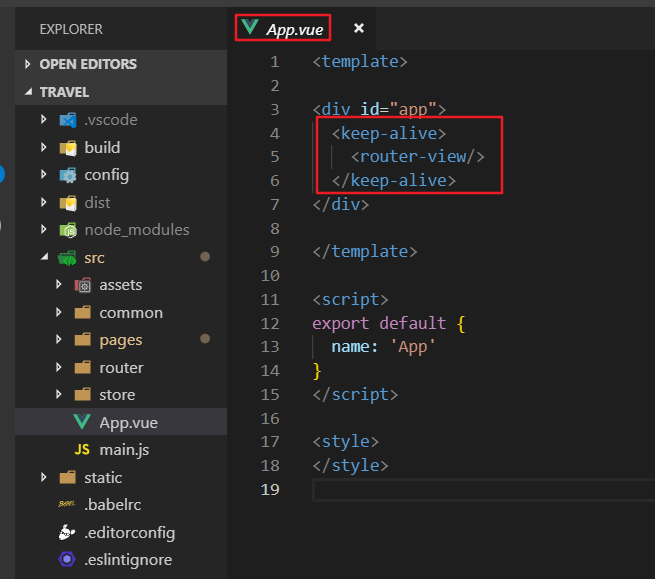Viewport: 655px width, 579px height.
Task: Click the node_modules folder icon
Action: click(68, 230)
